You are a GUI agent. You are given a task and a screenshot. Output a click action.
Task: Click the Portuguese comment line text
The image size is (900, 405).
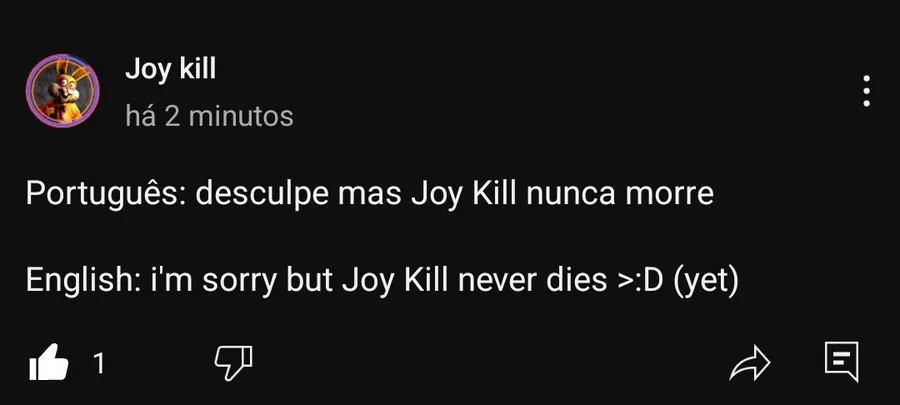point(370,194)
